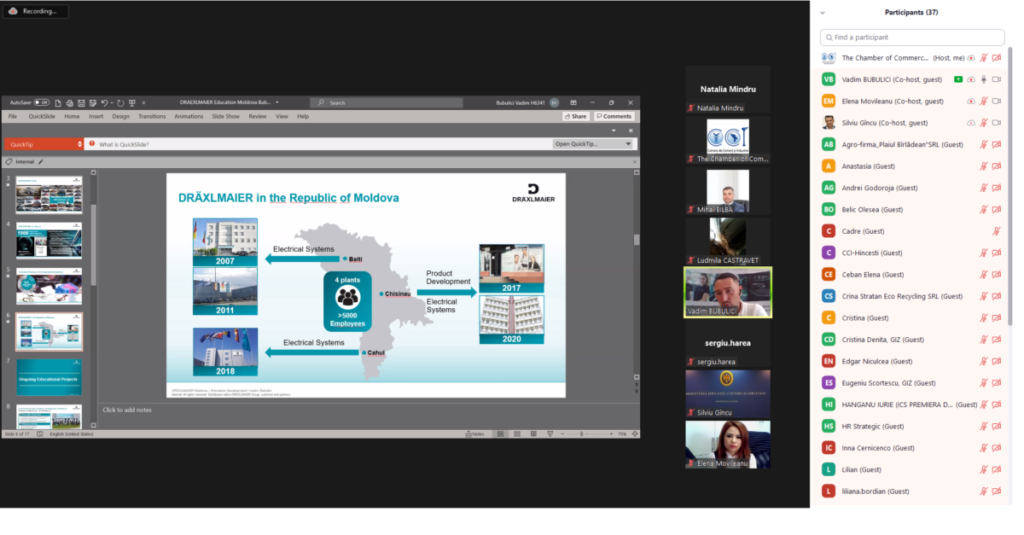
Task: Select the 'Ongoing Educational Projects' slide thumbnail
Action: (x=49, y=377)
